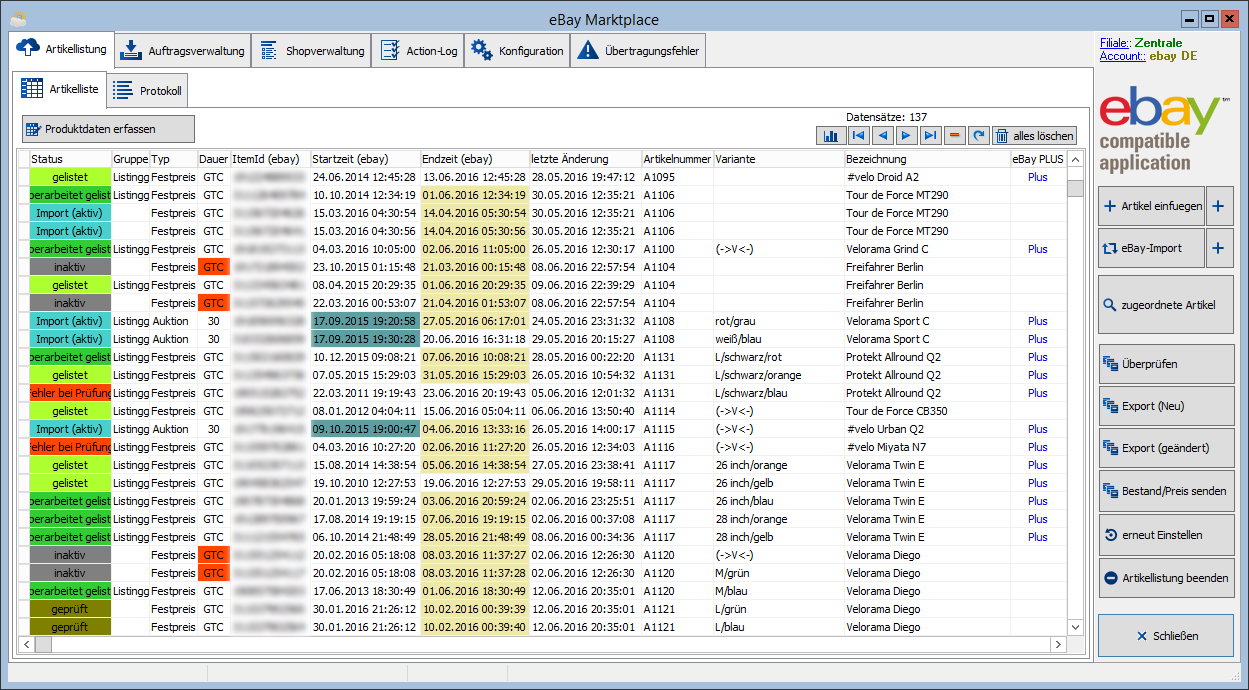This screenshot has width=1249, height=690.
Task: Jump to last record in navigator
Action: point(930,136)
